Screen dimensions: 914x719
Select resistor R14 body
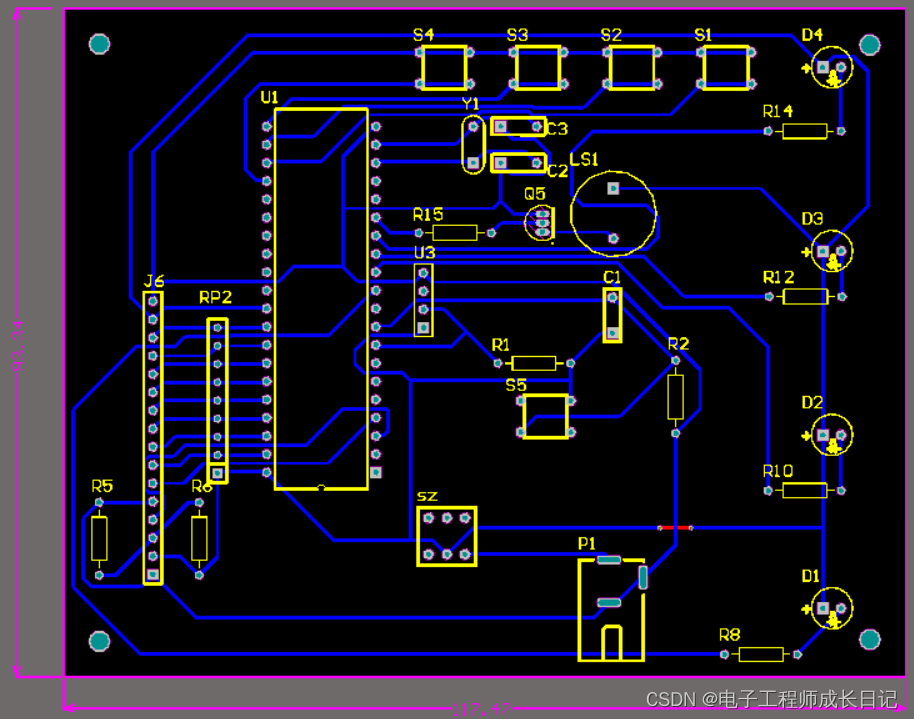coord(804,131)
